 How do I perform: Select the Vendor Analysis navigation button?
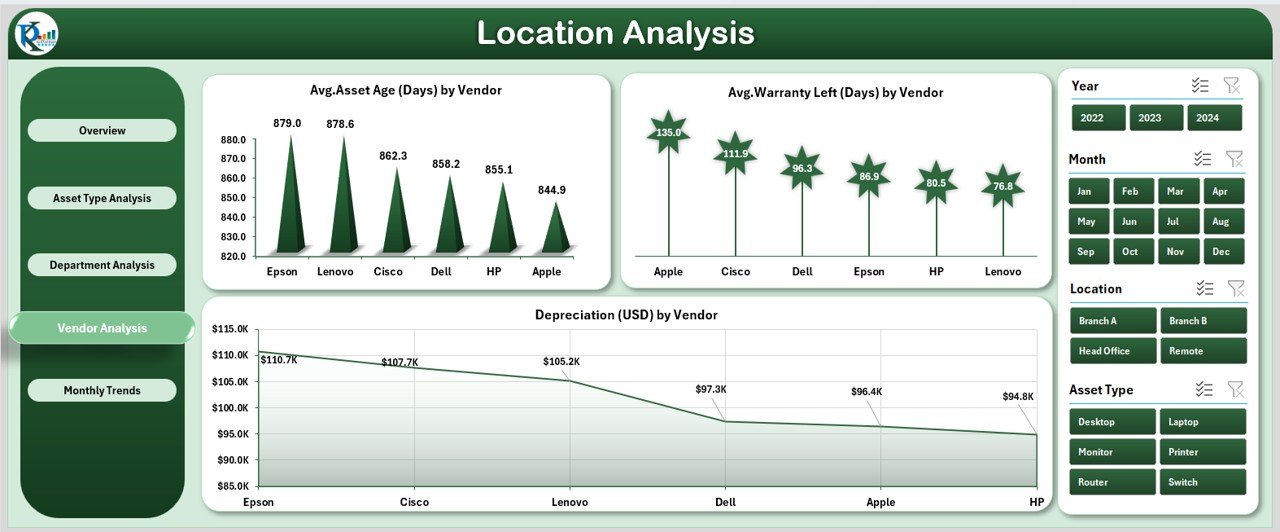pos(102,328)
